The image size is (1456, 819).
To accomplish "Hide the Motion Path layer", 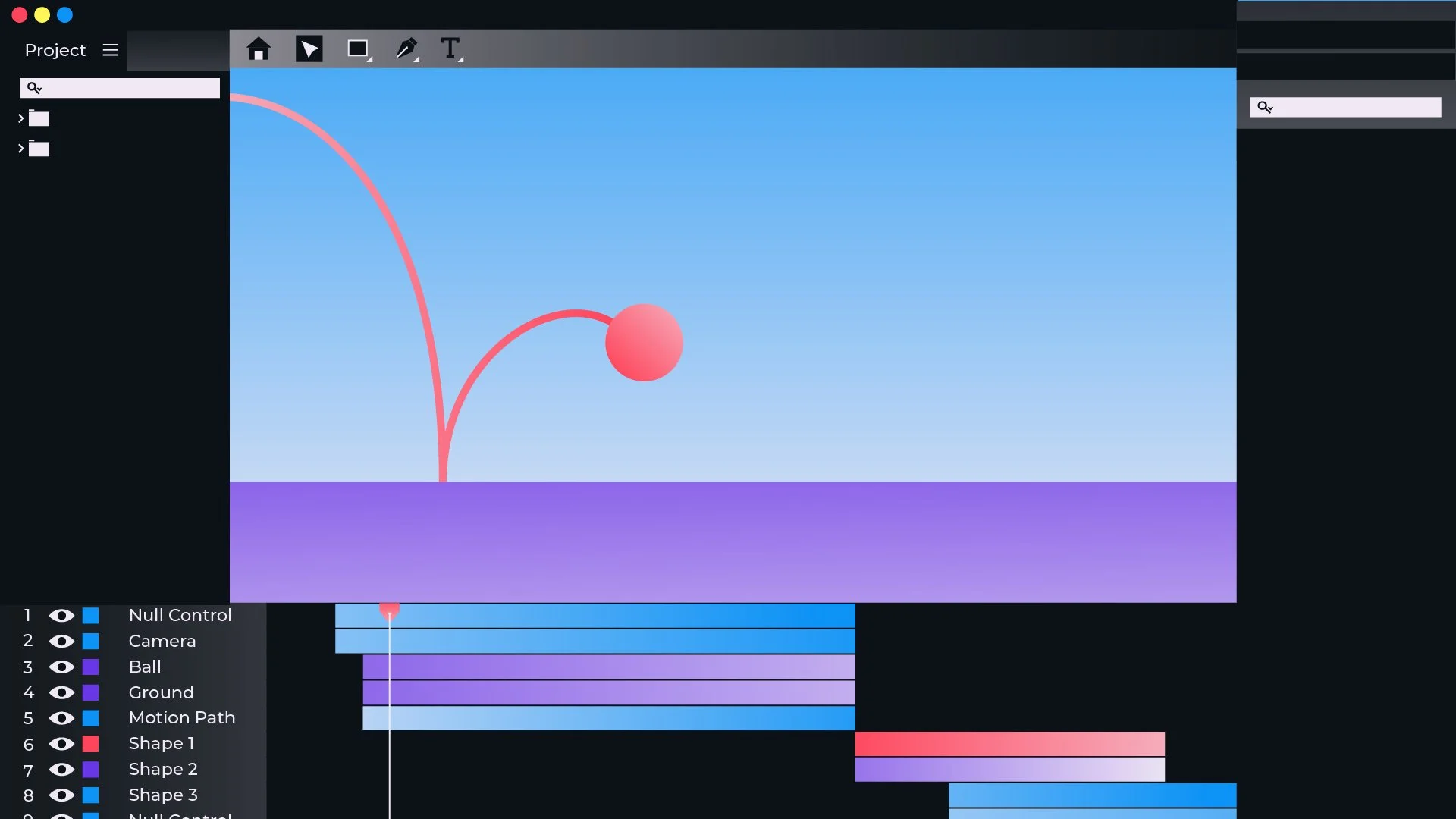I will point(61,718).
